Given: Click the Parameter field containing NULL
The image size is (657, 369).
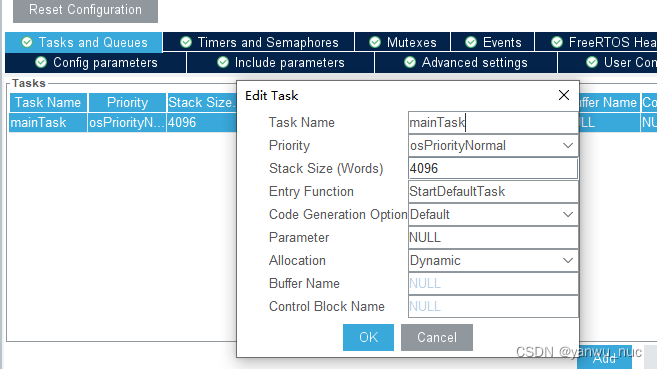Looking at the screenshot, I should pyautogui.click(x=493, y=237).
